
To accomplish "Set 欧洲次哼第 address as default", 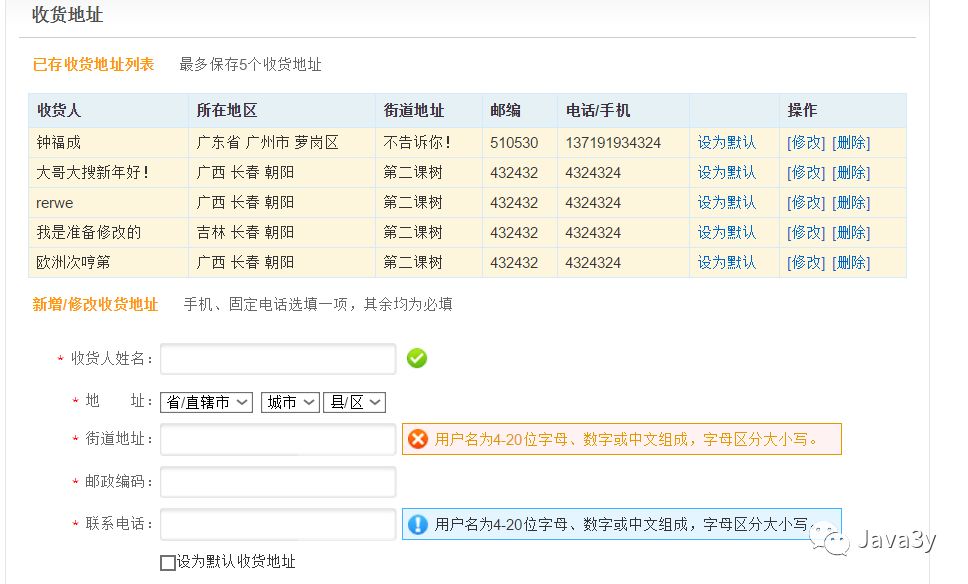I will pyautogui.click(x=727, y=262).
